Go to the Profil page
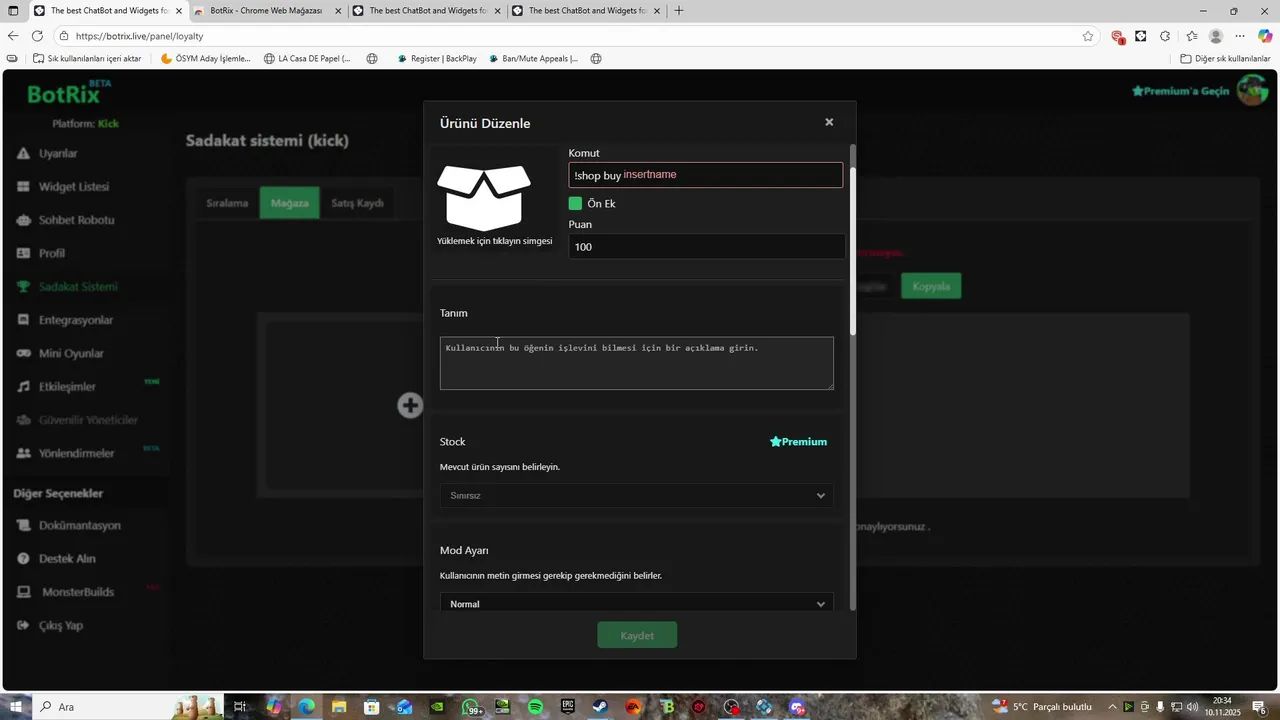This screenshot has width=1280, height=720. point(52,253)
